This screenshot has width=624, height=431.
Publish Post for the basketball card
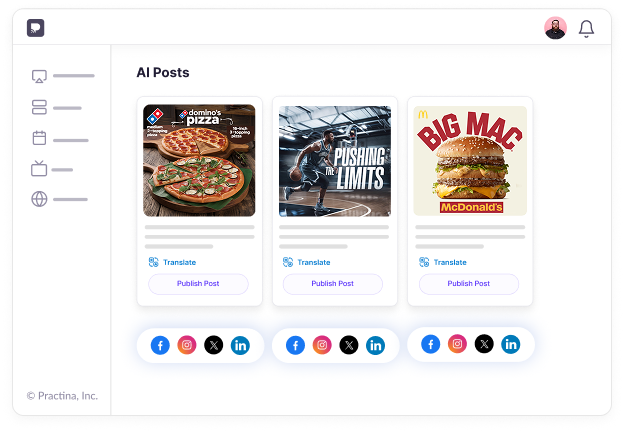[x=333, y=284]
